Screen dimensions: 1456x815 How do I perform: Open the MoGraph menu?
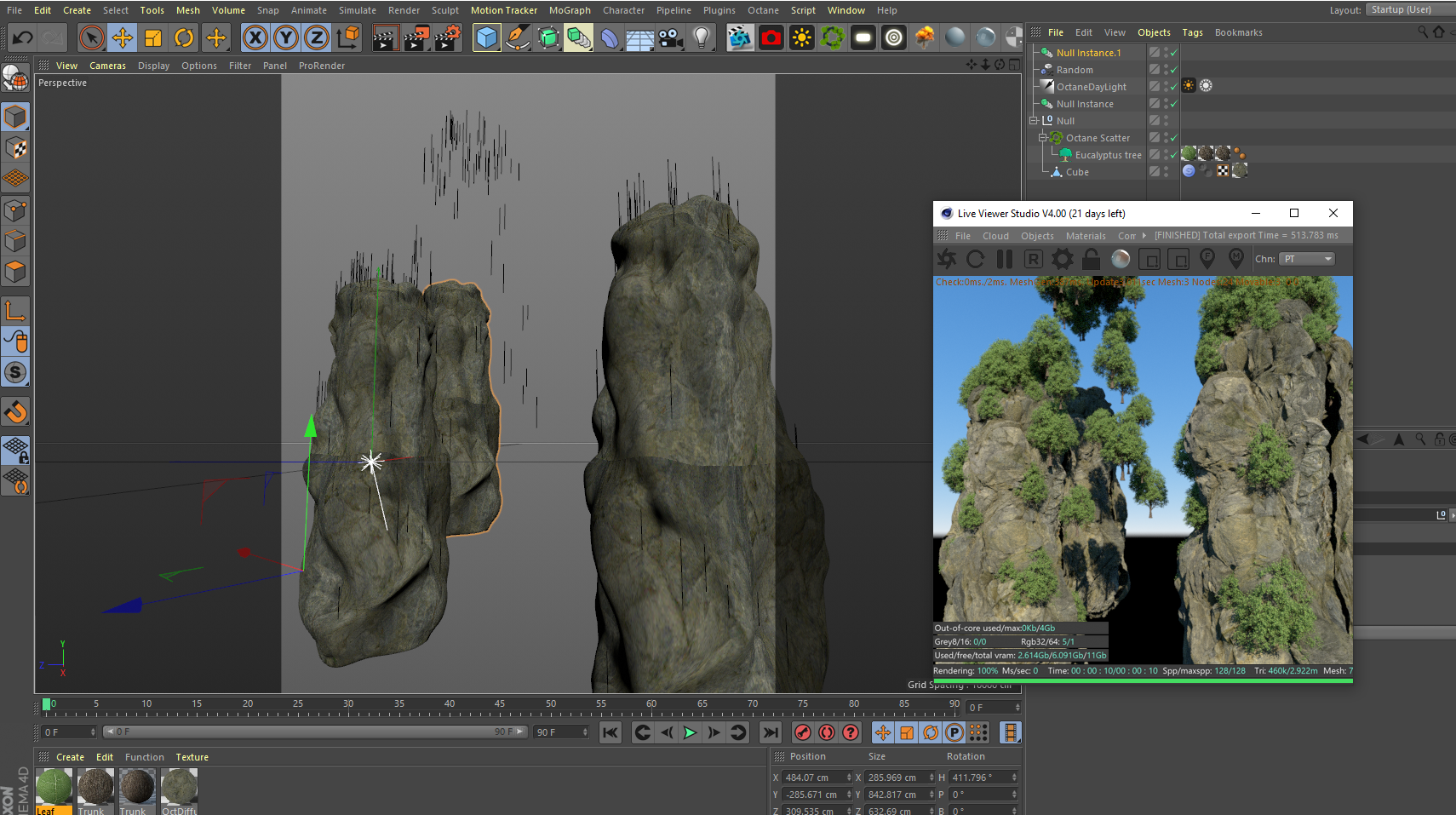pos(570,10)
